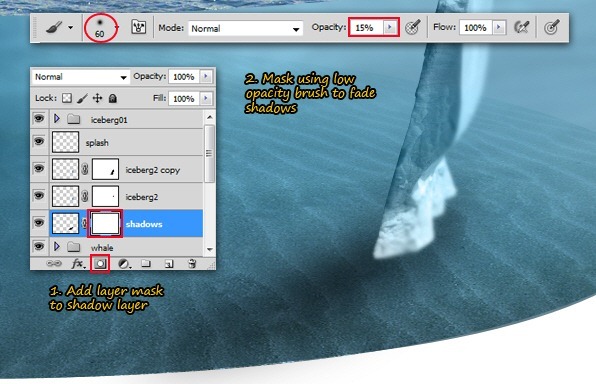Image resolution: width=596 pixels, height=384 pixels.
Task: Click the Add layer mask button
Action: 100,263
